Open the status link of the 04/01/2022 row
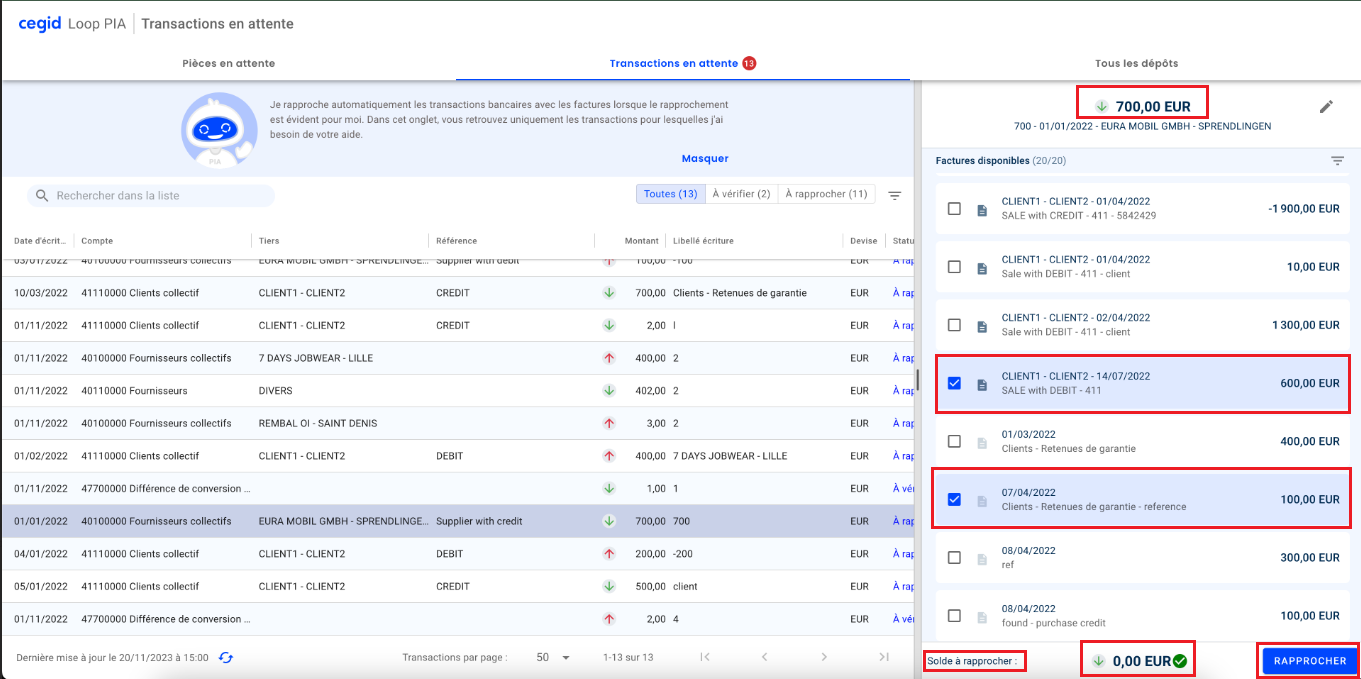Image resolution: width=1361 pixels, height=679 pixels. click(x=903, y=554)
